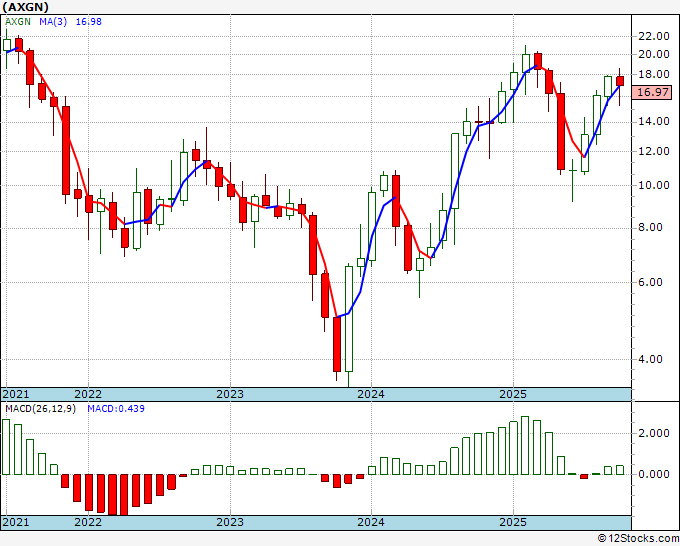Click the 2.000 MACD axis label
Image resolution: width=680 pixels, height=546 pixels.
(654, 433)
